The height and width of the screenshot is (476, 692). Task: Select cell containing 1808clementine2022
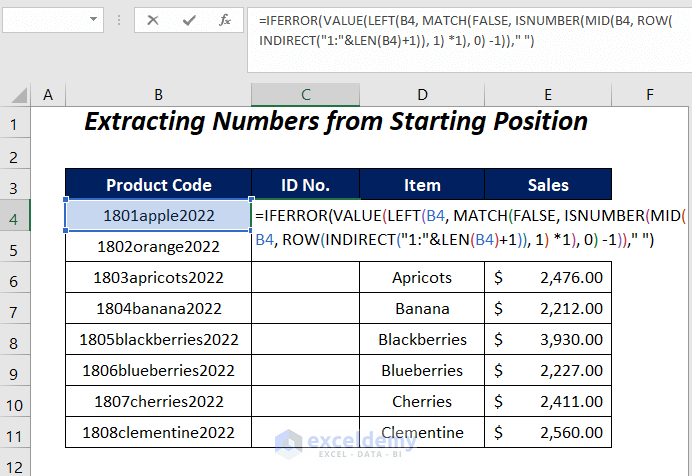158,433
